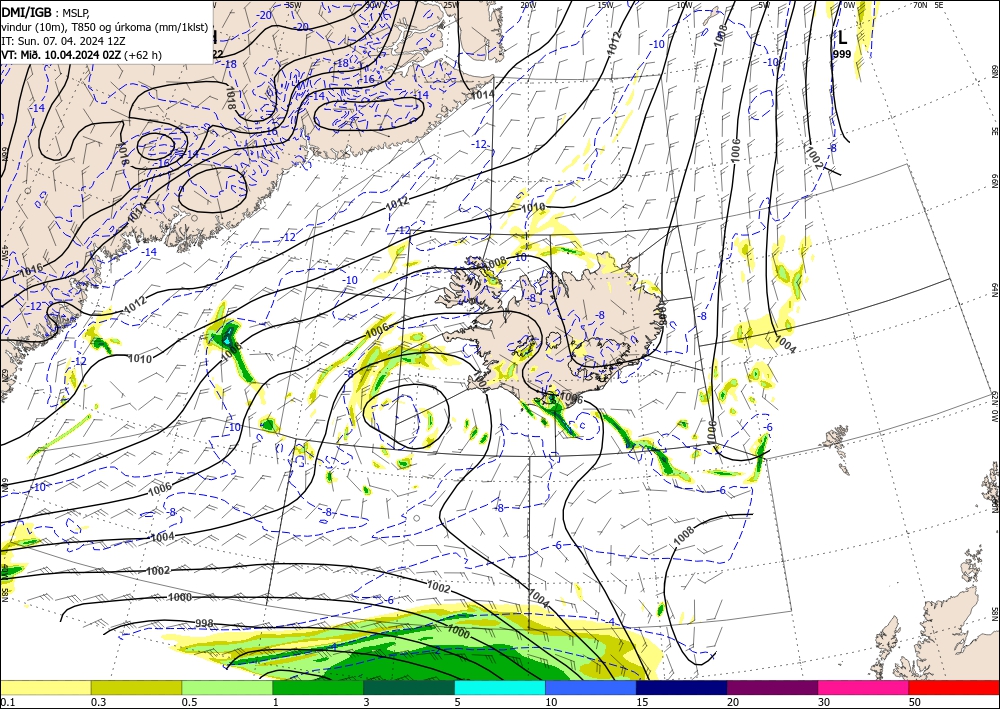1000x709 pixels.
Task: Click the '15' legend scale value
Action: click(x=642, y=702)
